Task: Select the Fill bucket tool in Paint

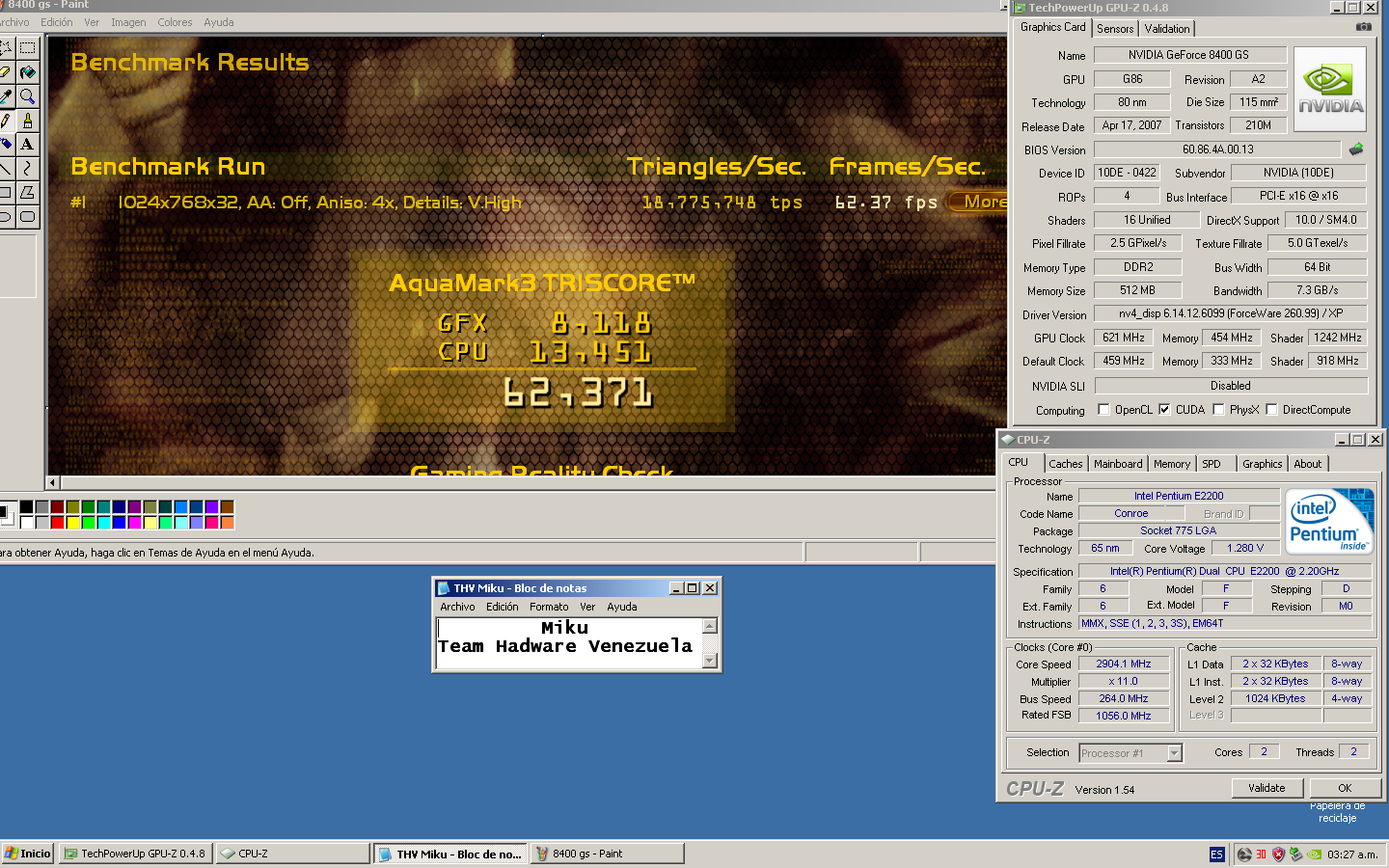Action: click(x=27, y=72)
